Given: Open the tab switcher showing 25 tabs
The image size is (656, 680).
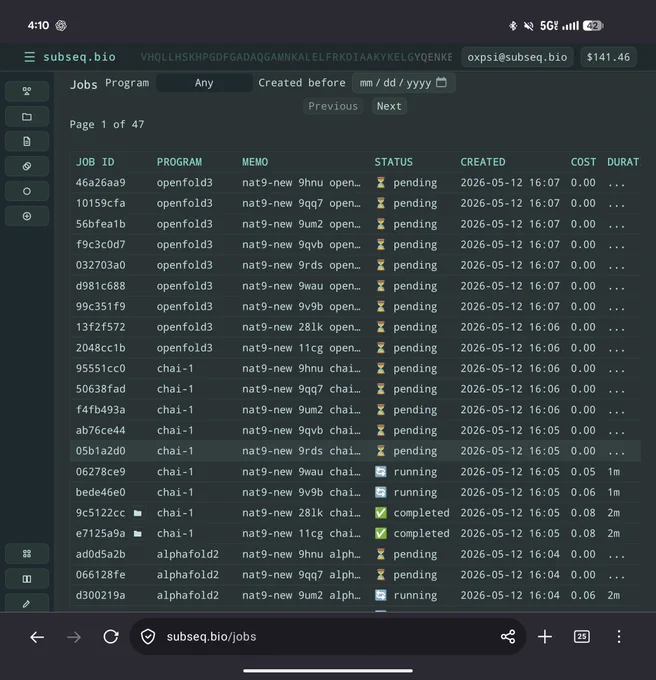Looking at the screenshot, I should (581, 637).
